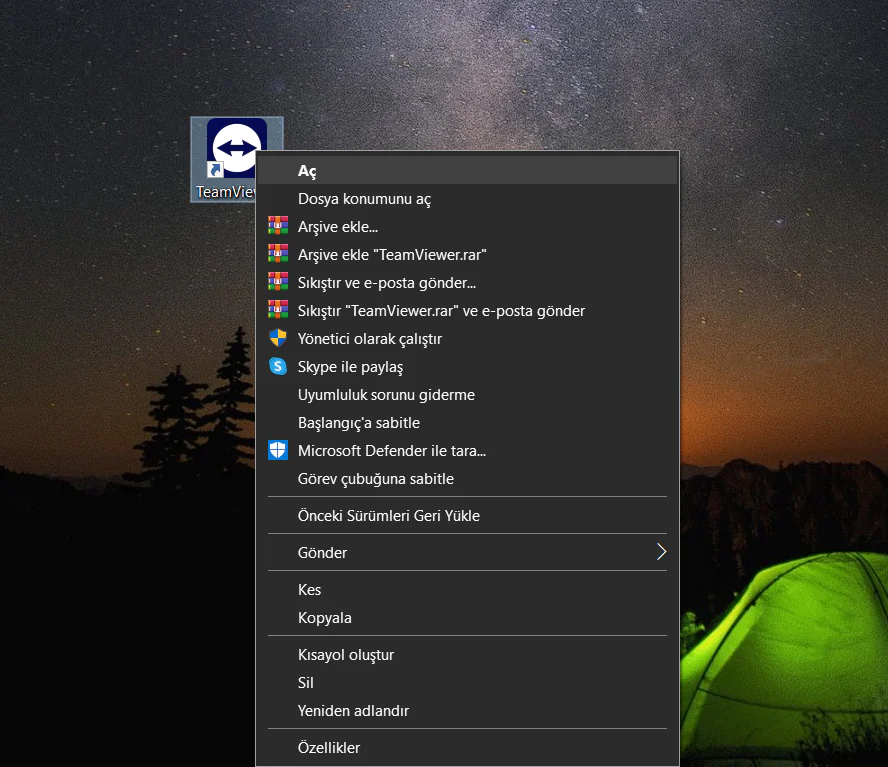Viewport: 888px width, 767px height.
Task: Choose 'Dosya konumunu aç' menu entry
Action: (364, 199)
